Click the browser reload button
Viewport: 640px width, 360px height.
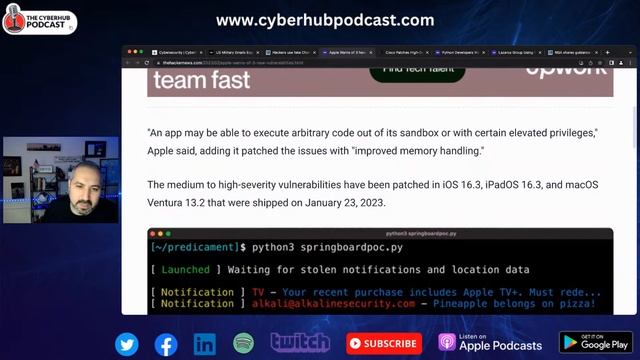[x=147, y=63]
